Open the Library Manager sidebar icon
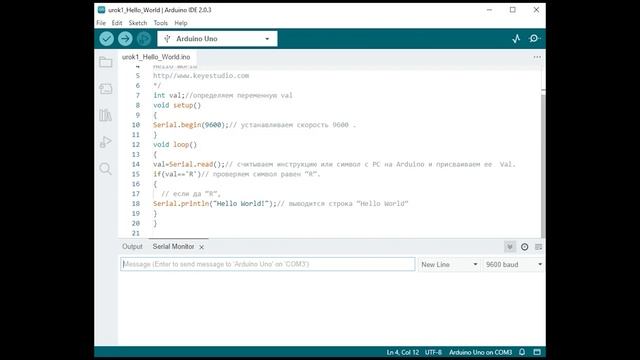 coord(106,116)
